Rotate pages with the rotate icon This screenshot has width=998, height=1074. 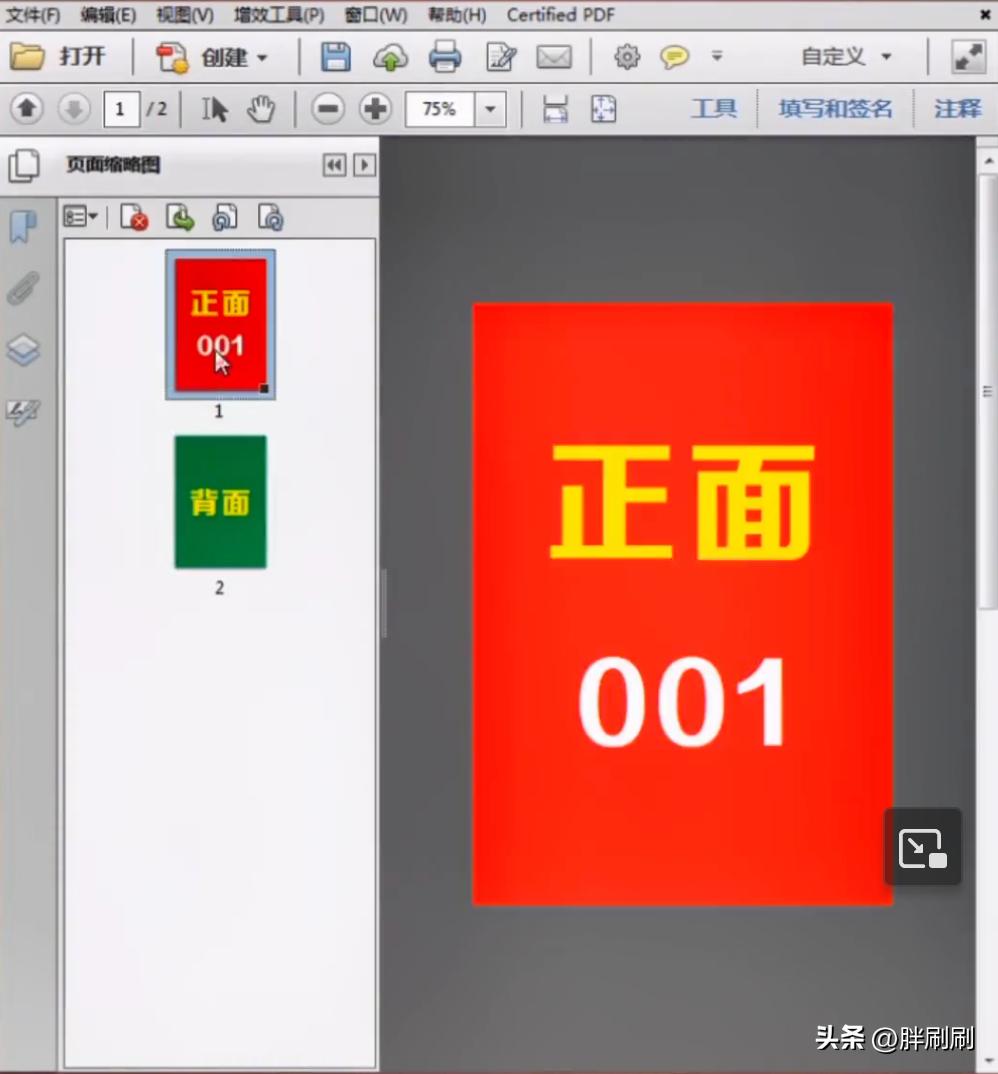click(x=224, y=217)
